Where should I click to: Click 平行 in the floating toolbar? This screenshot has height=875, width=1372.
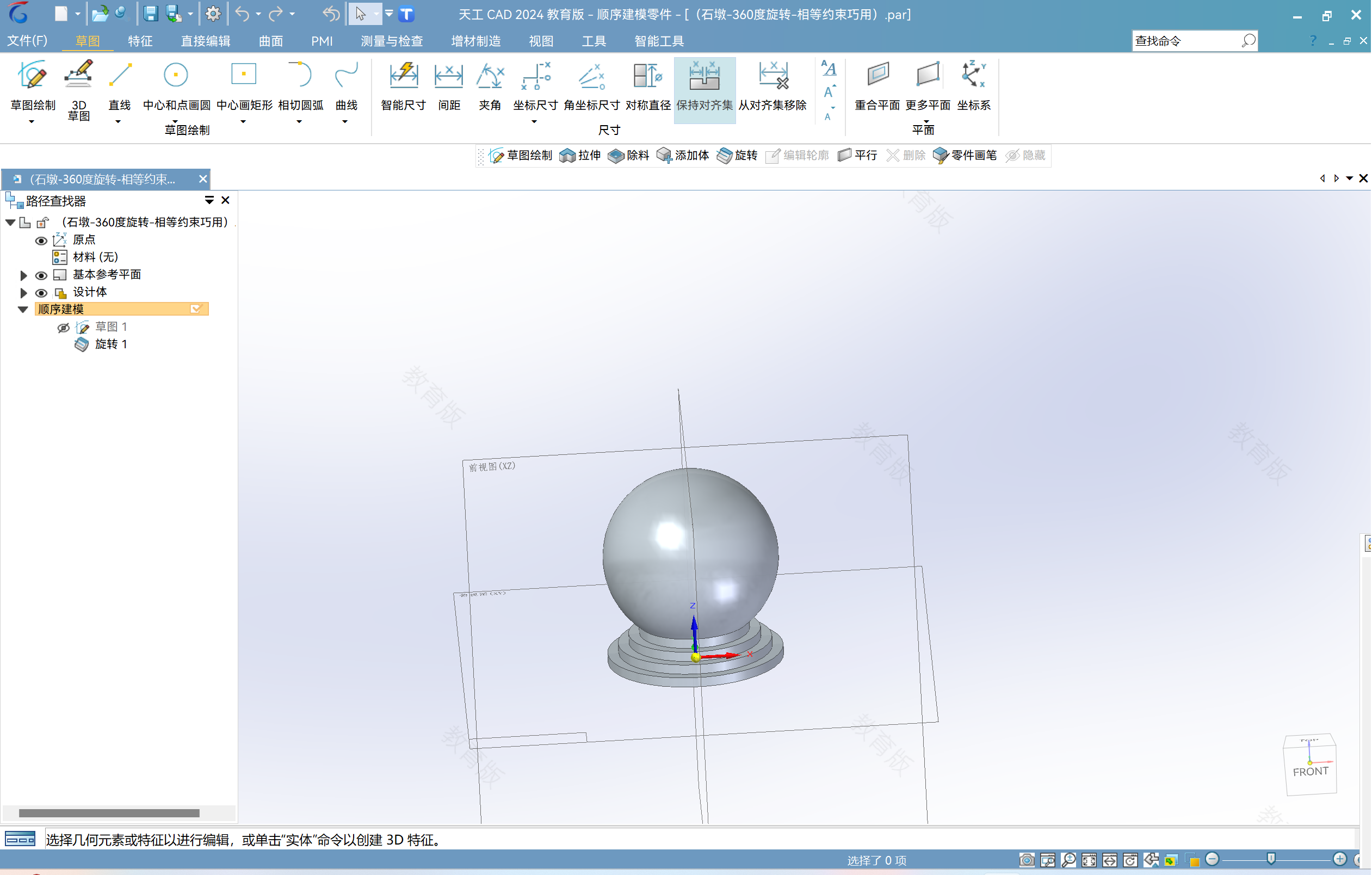857,155
